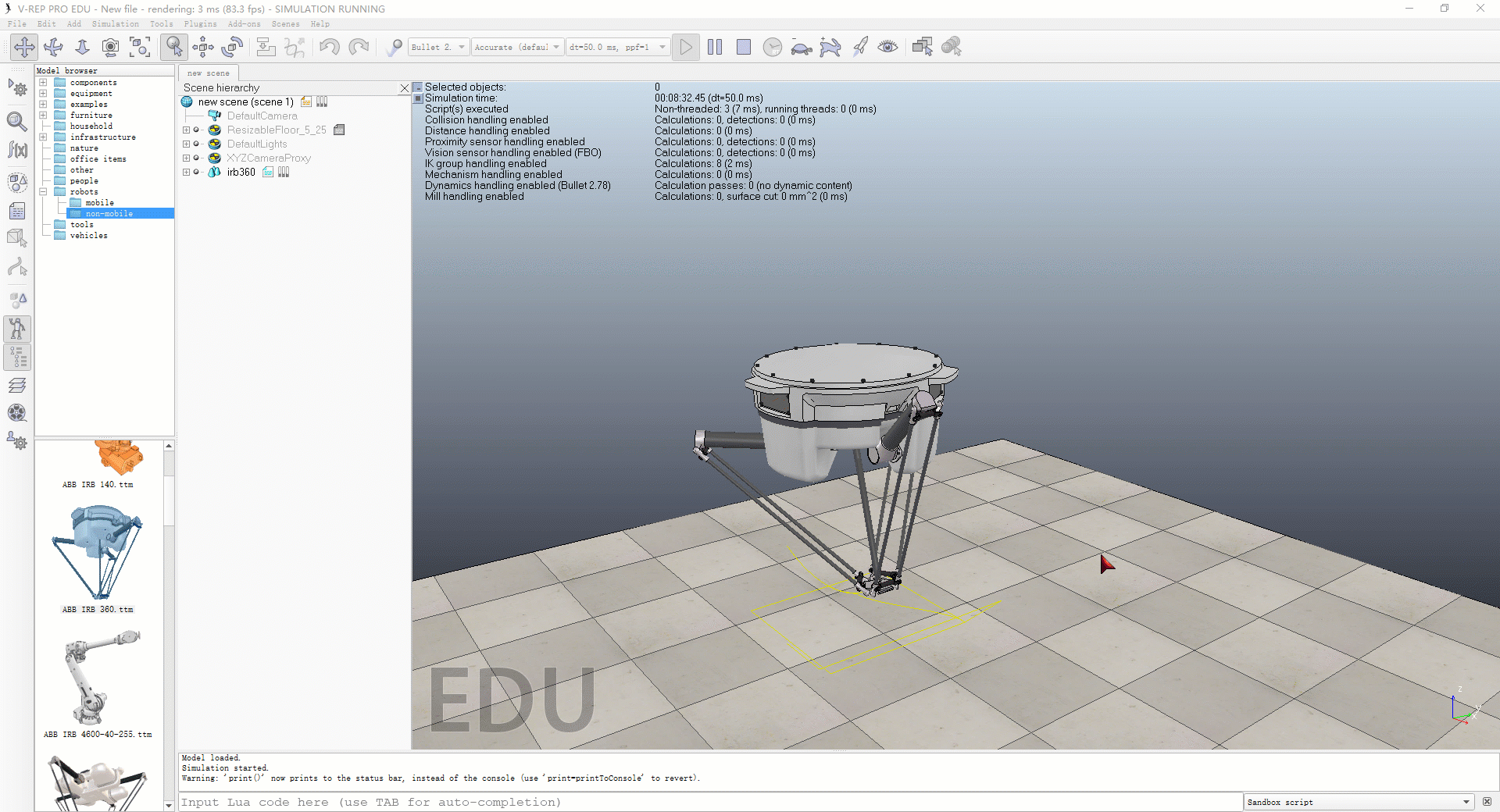Slow down simulation with turtle icon
This screenshot has width=1500, height=812.
(x=802, y=47)
